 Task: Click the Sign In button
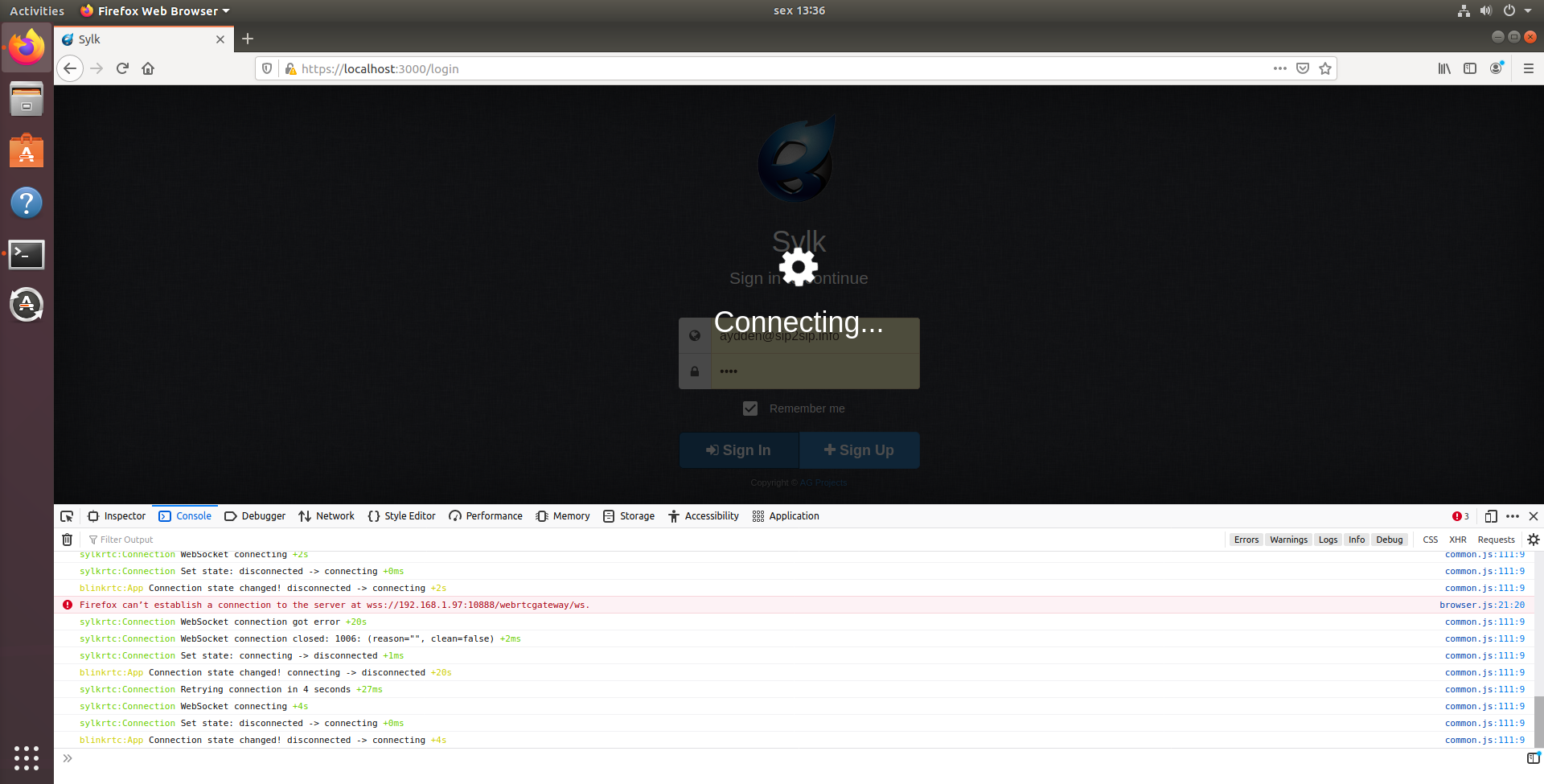739,450
